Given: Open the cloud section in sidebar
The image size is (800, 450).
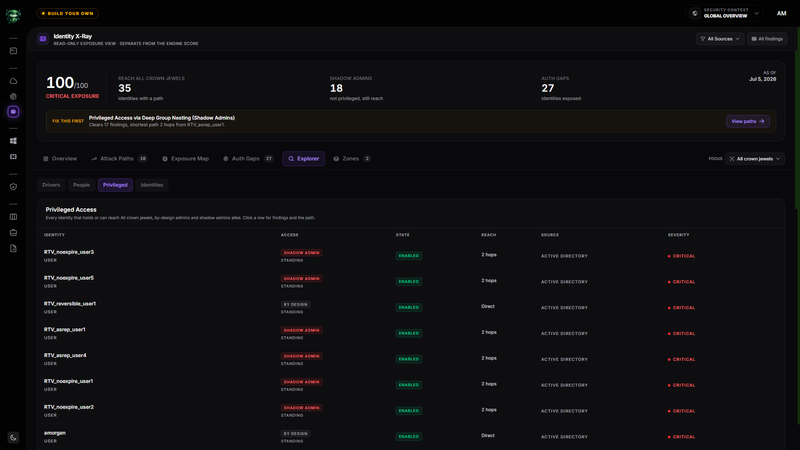Looking at the screenshot, I should coord(13,81).
